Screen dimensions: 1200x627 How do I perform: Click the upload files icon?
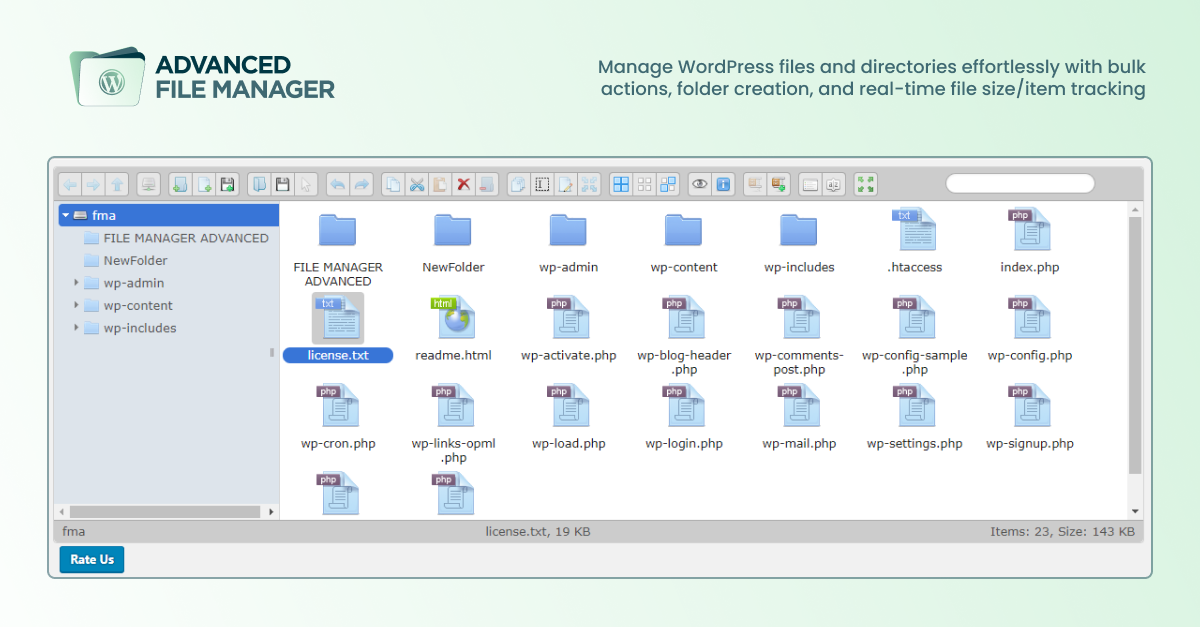coord(228,184)
